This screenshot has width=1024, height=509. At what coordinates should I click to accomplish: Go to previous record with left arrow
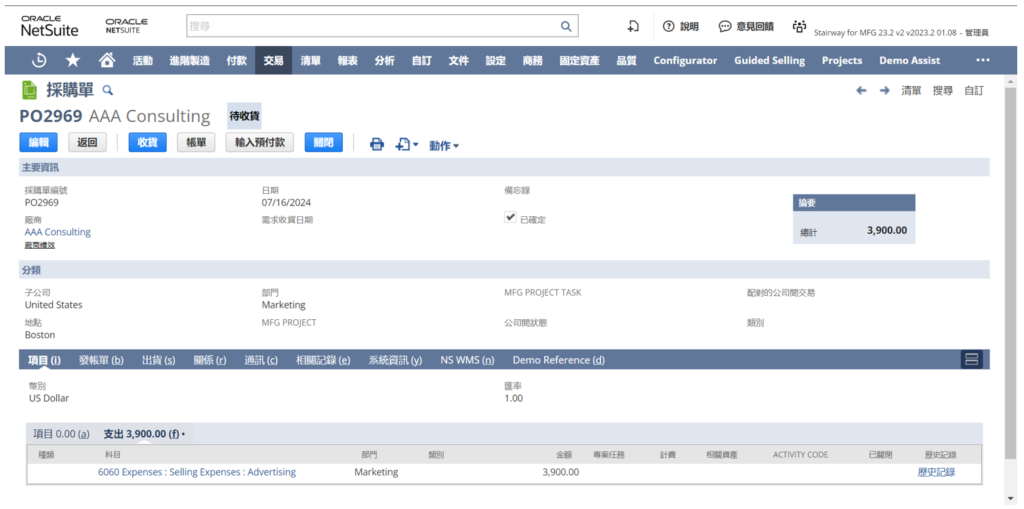(x=861, y=90)
